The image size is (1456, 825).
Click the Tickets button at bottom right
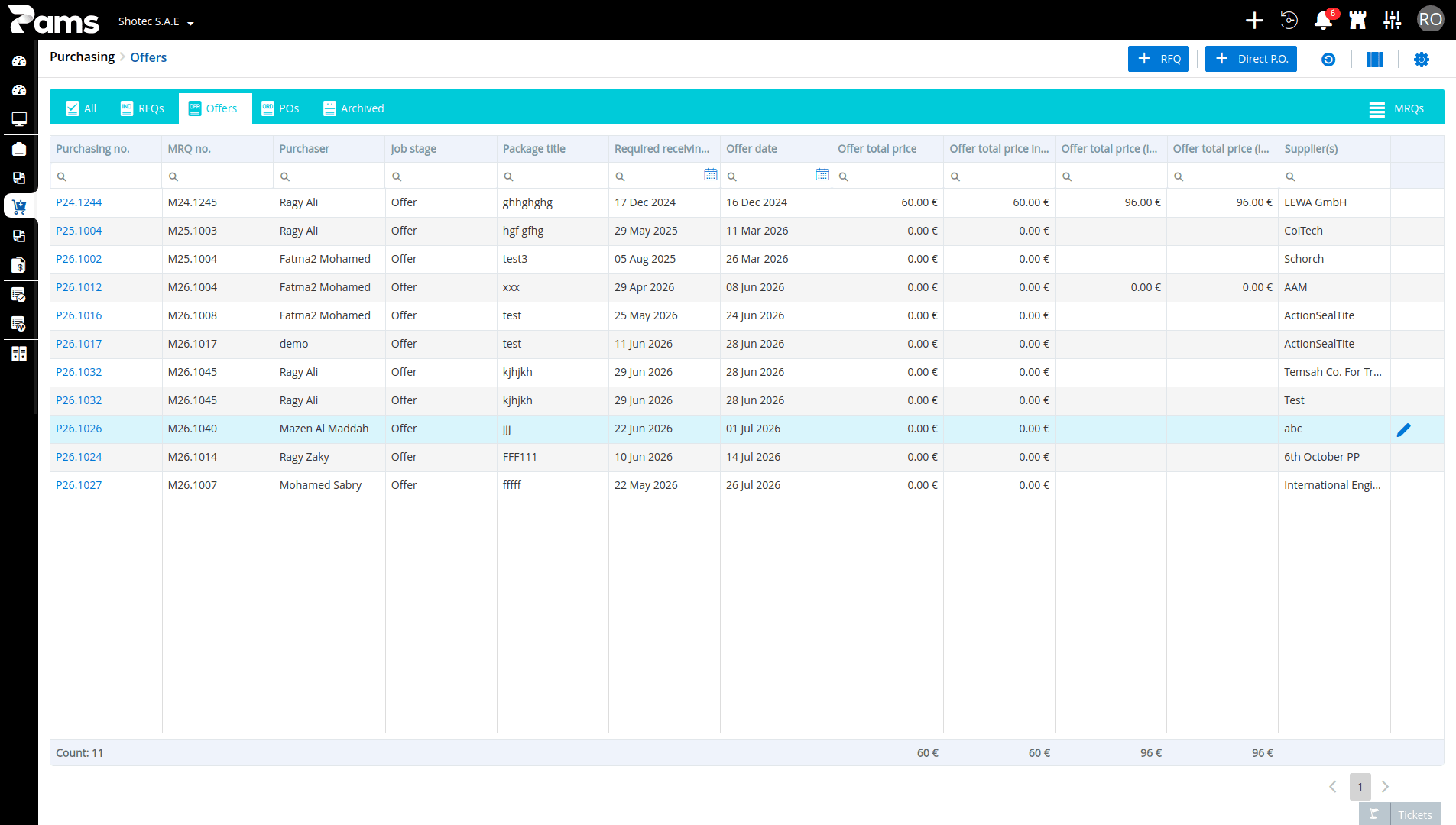[1399, 814]
